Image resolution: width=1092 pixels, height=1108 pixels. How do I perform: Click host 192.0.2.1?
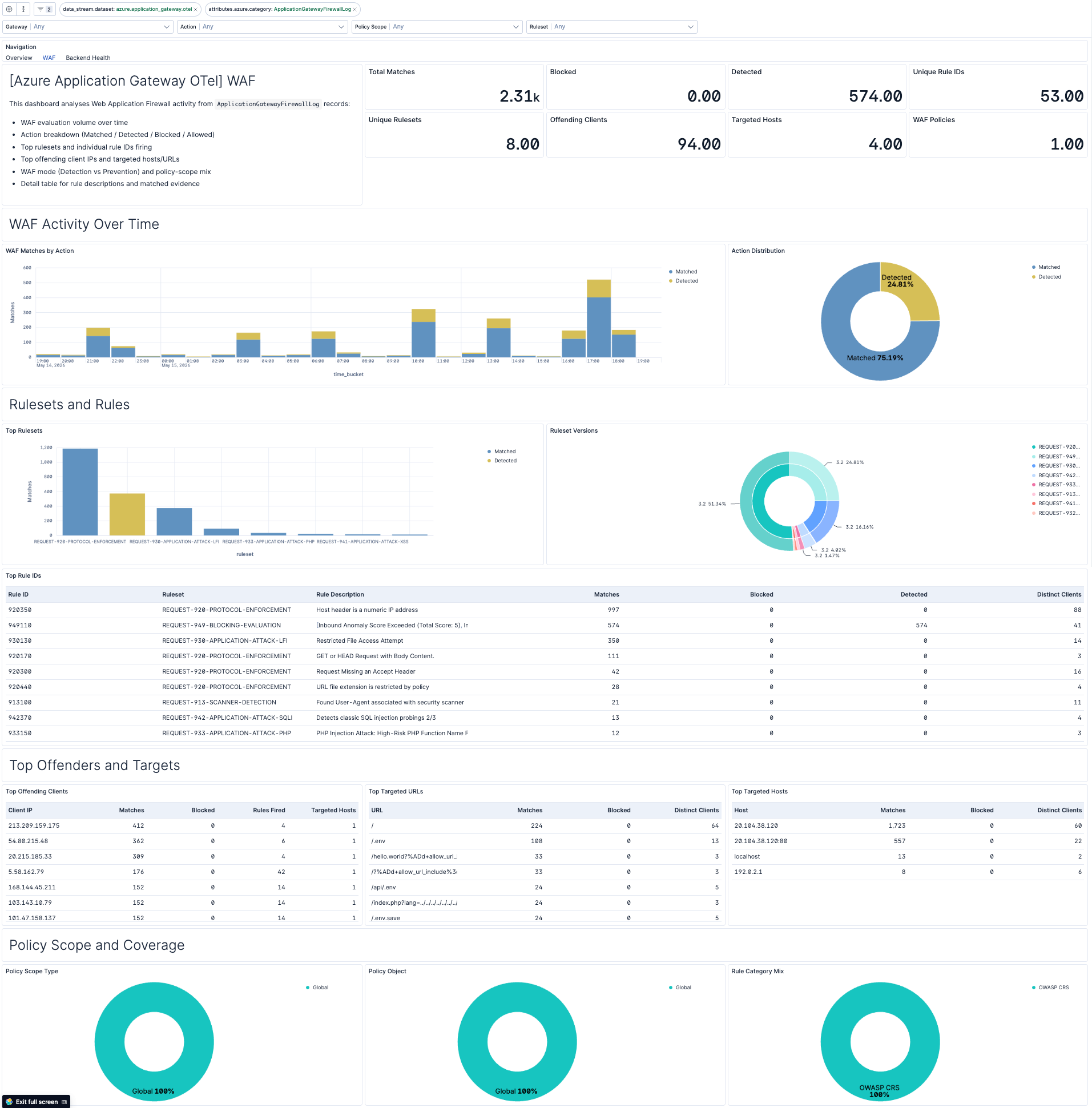(x=748, y=872)
